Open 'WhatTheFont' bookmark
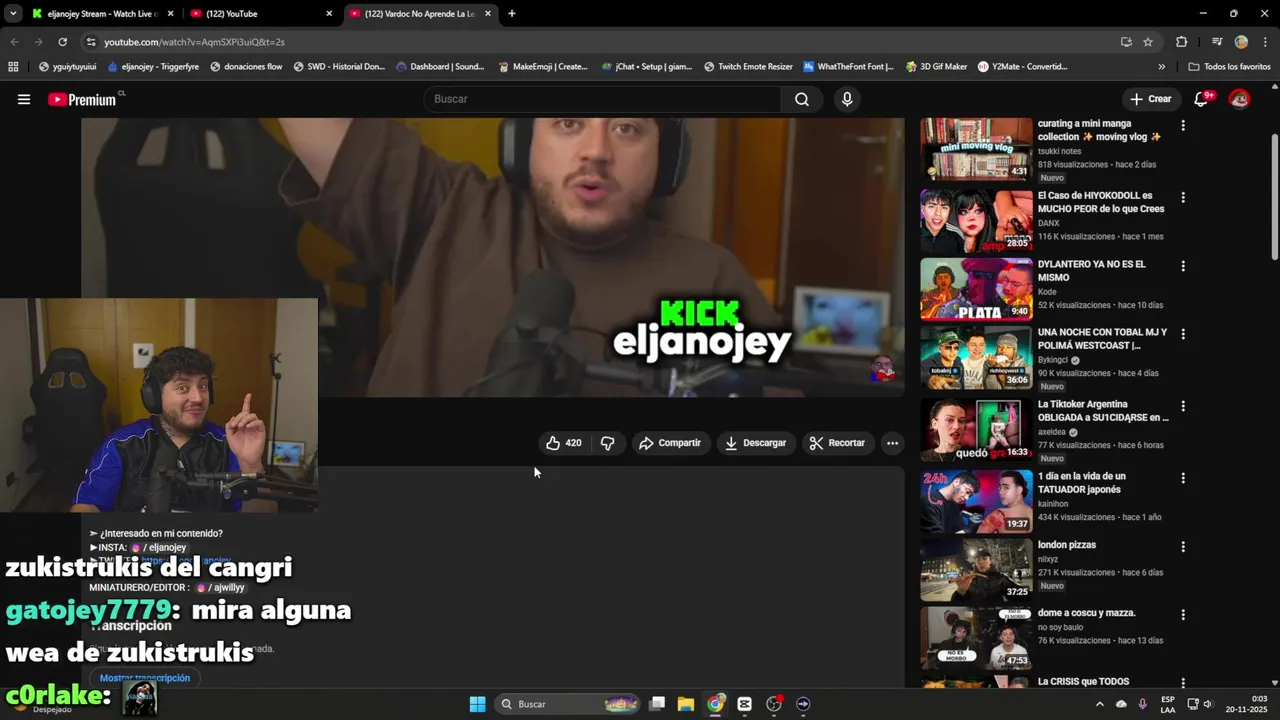 point(848,67)
